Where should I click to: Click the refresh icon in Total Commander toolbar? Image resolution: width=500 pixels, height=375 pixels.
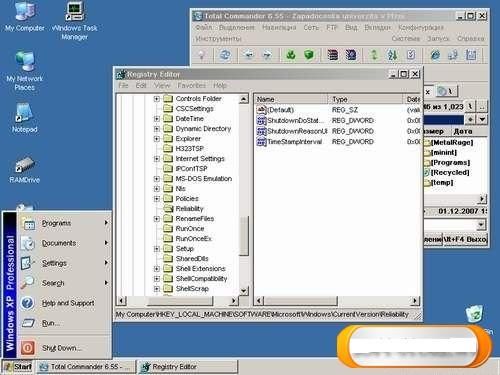[225, 55]
